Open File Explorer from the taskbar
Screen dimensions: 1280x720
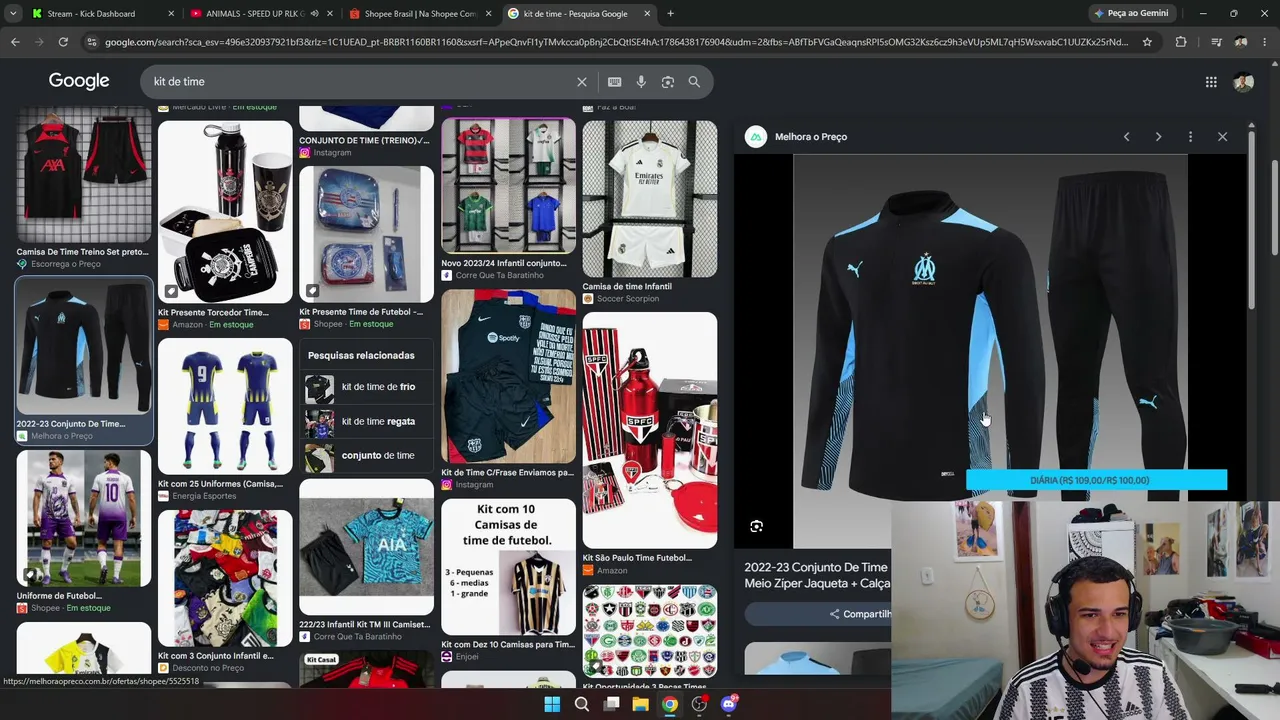(640, 704)
